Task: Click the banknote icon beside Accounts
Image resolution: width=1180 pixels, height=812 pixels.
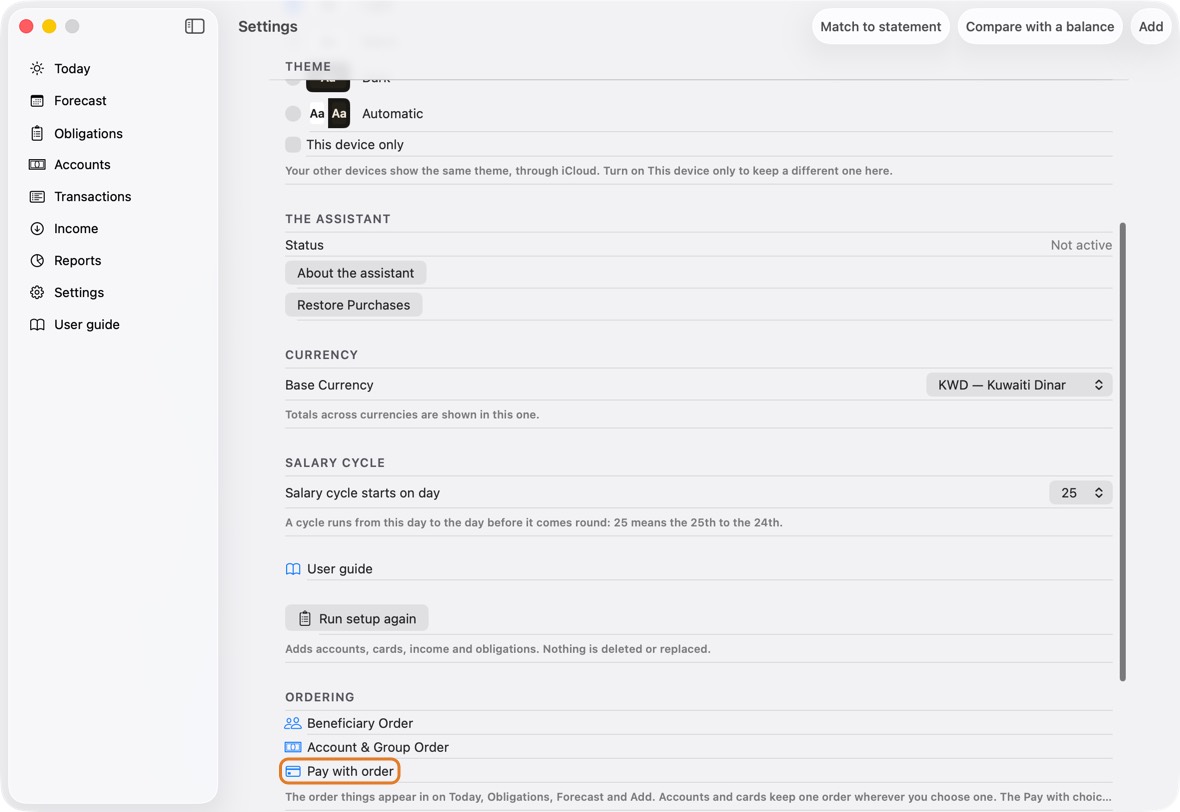Action: tap(37, 165)
